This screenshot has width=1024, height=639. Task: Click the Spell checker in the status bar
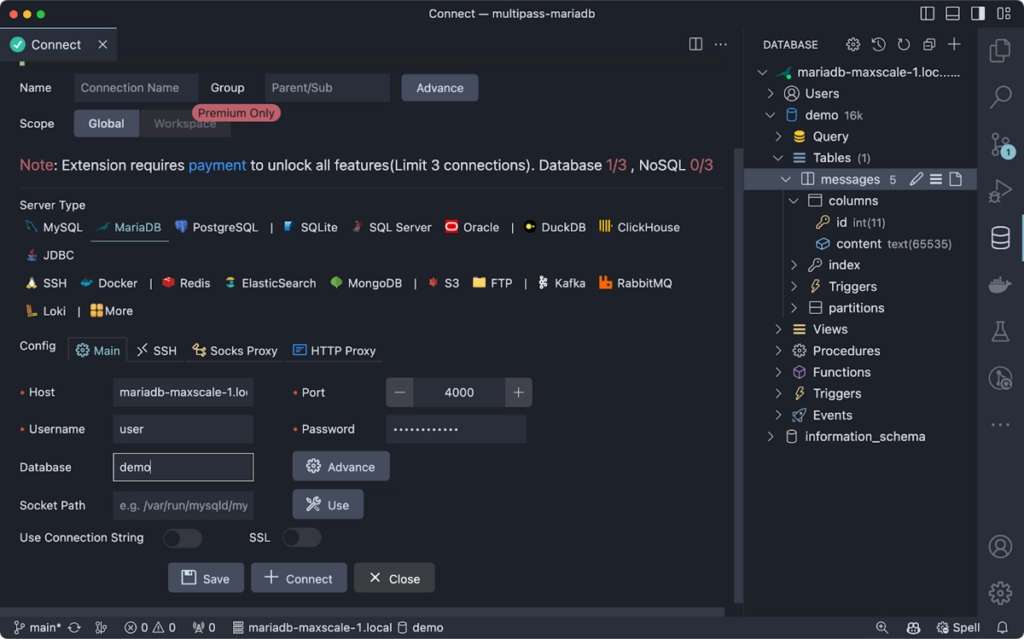tap(958, 627)
